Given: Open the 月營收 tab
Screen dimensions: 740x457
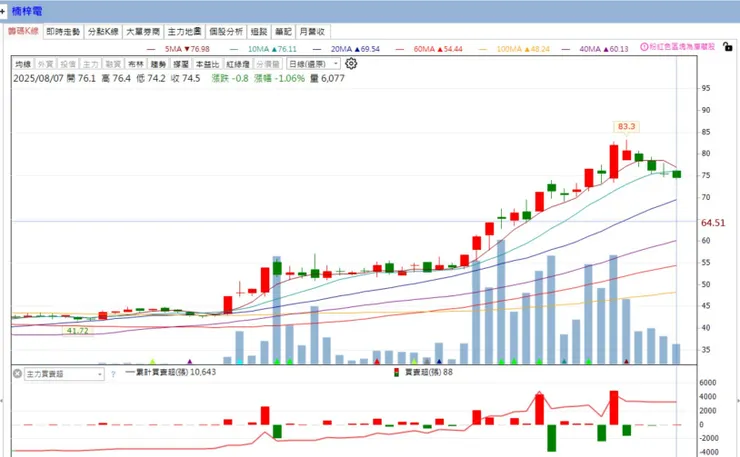Looking at the screenshot, I should 312,32.
